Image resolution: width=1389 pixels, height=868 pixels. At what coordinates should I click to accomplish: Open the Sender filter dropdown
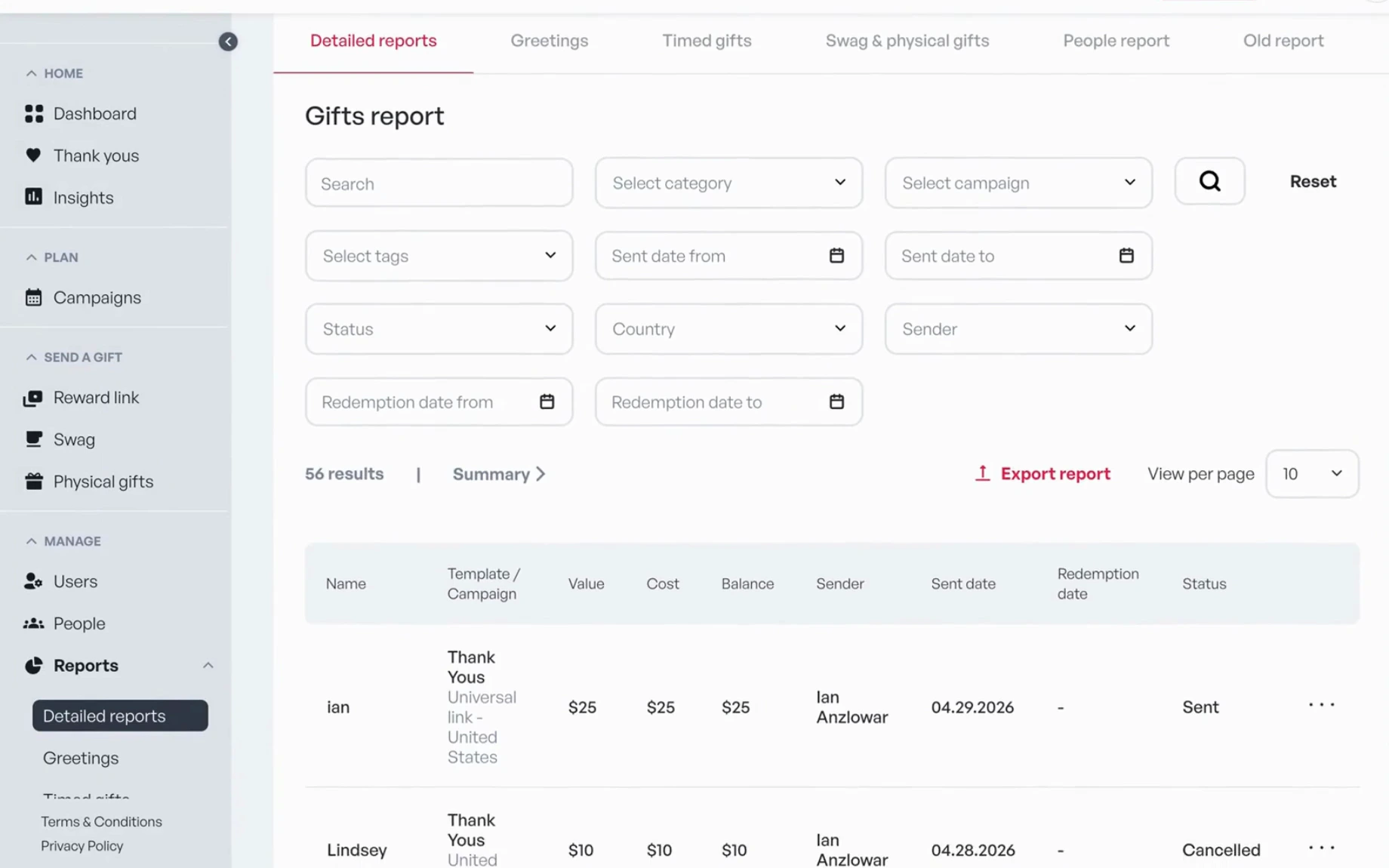(1018, 329)
